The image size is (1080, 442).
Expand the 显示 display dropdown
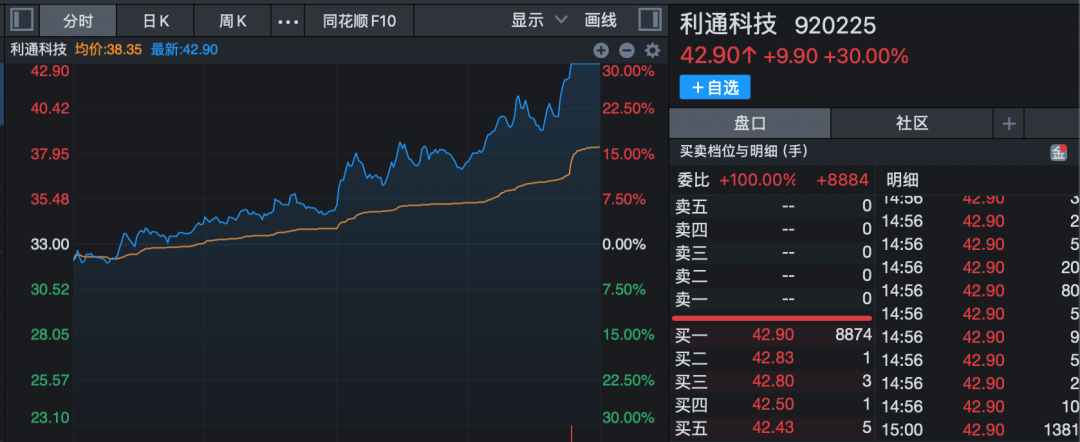(x=538, y=20)
